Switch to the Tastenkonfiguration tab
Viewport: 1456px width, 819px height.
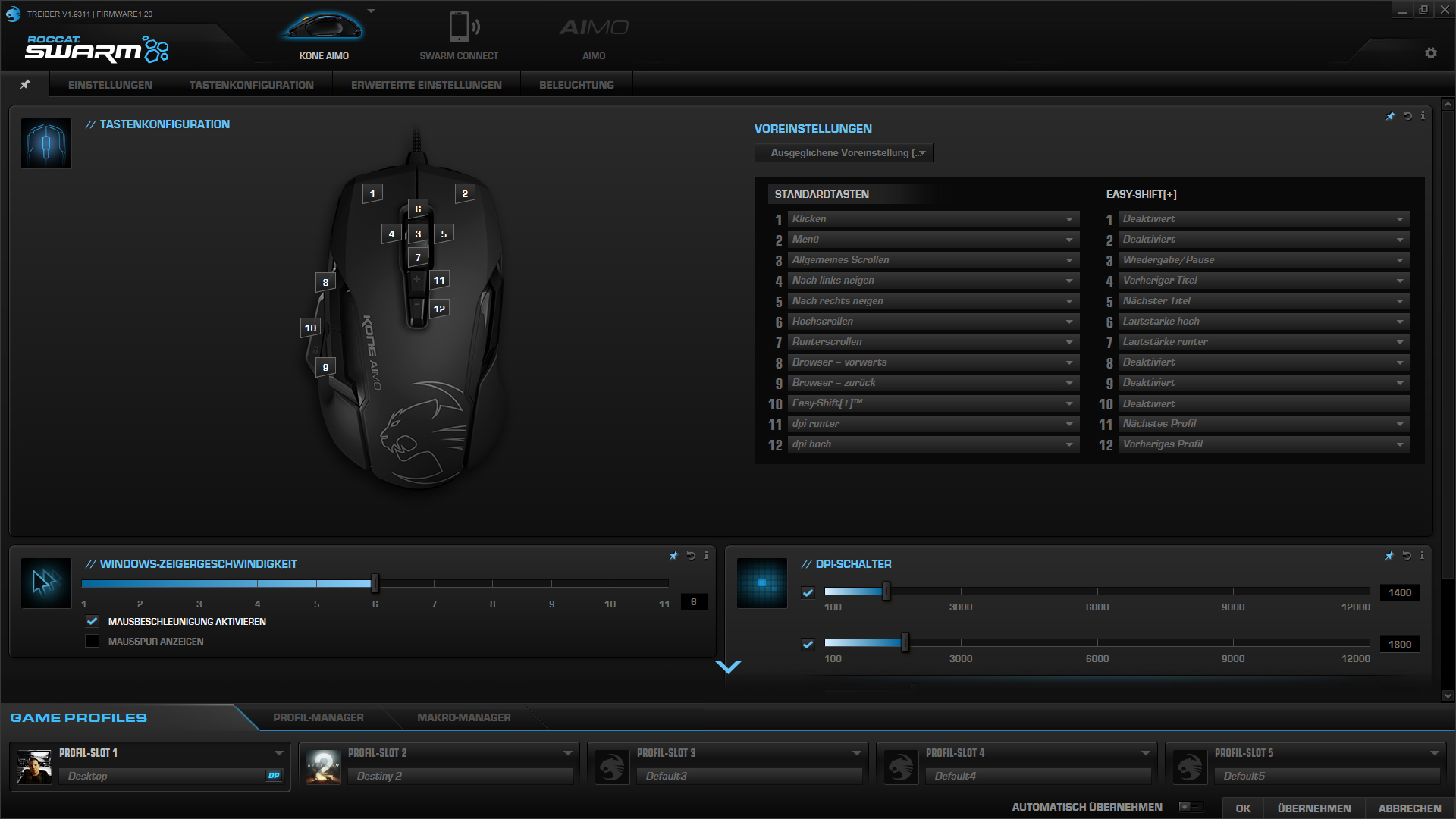(252, 85)
